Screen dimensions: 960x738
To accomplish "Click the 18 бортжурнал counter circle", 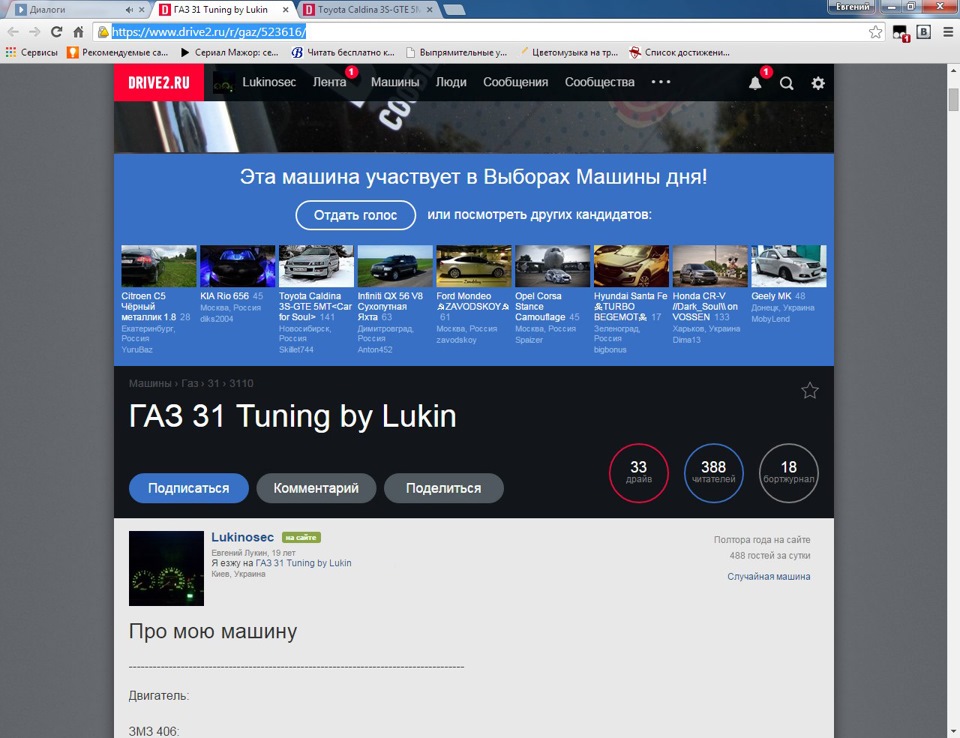I will coord(789,473).
